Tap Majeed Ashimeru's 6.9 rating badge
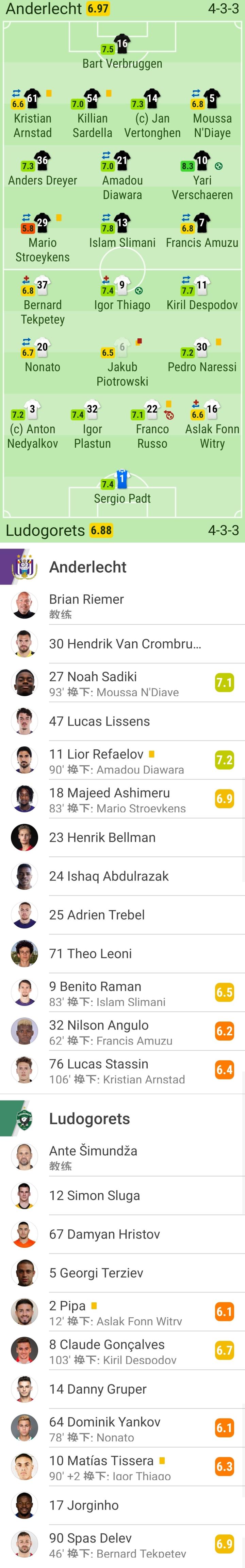 coord(224,799)
